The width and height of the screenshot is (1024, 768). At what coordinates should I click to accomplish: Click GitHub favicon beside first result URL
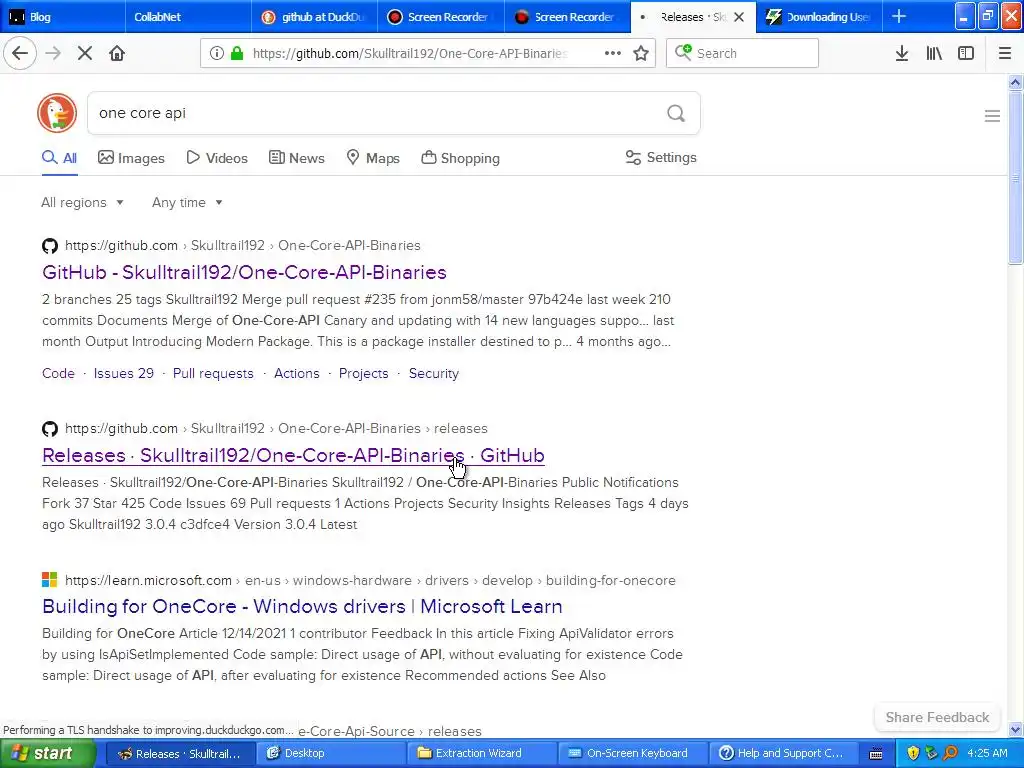tap(50, 246)
